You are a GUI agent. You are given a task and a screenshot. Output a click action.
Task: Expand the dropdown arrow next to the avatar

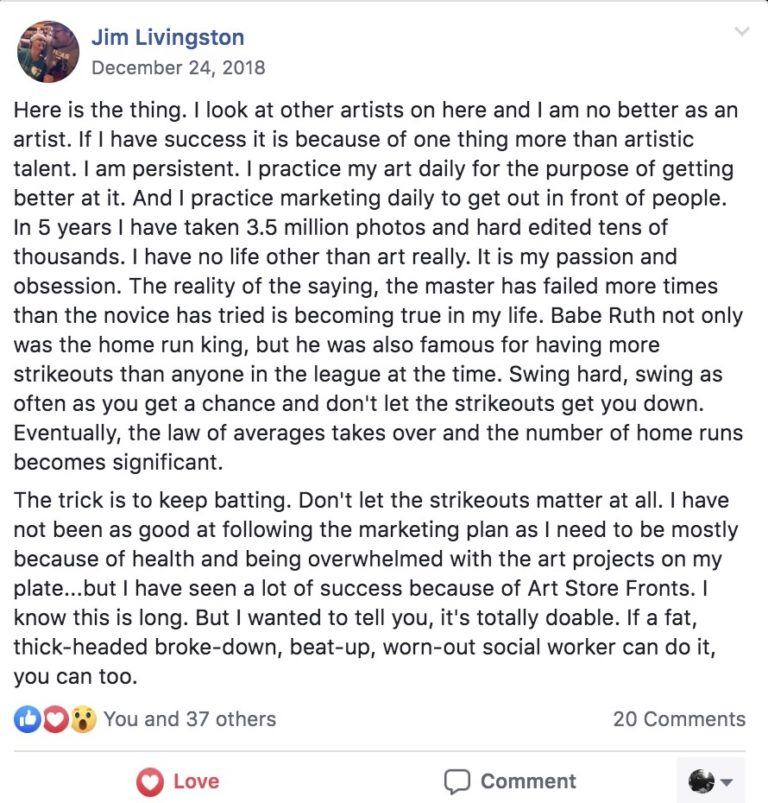click(x=726, y=782)
